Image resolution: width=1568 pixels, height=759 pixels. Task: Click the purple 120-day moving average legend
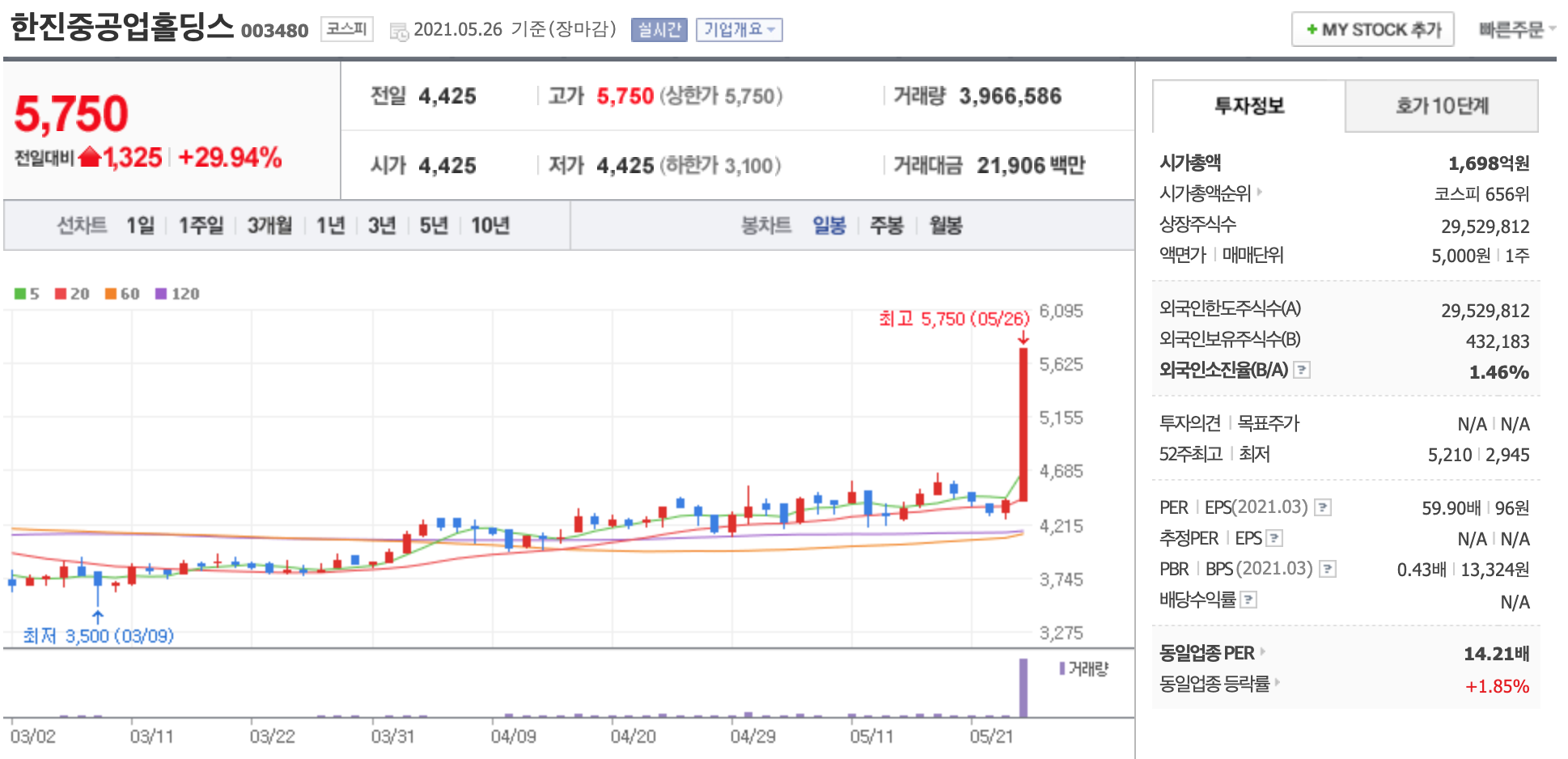coord(177,294)
